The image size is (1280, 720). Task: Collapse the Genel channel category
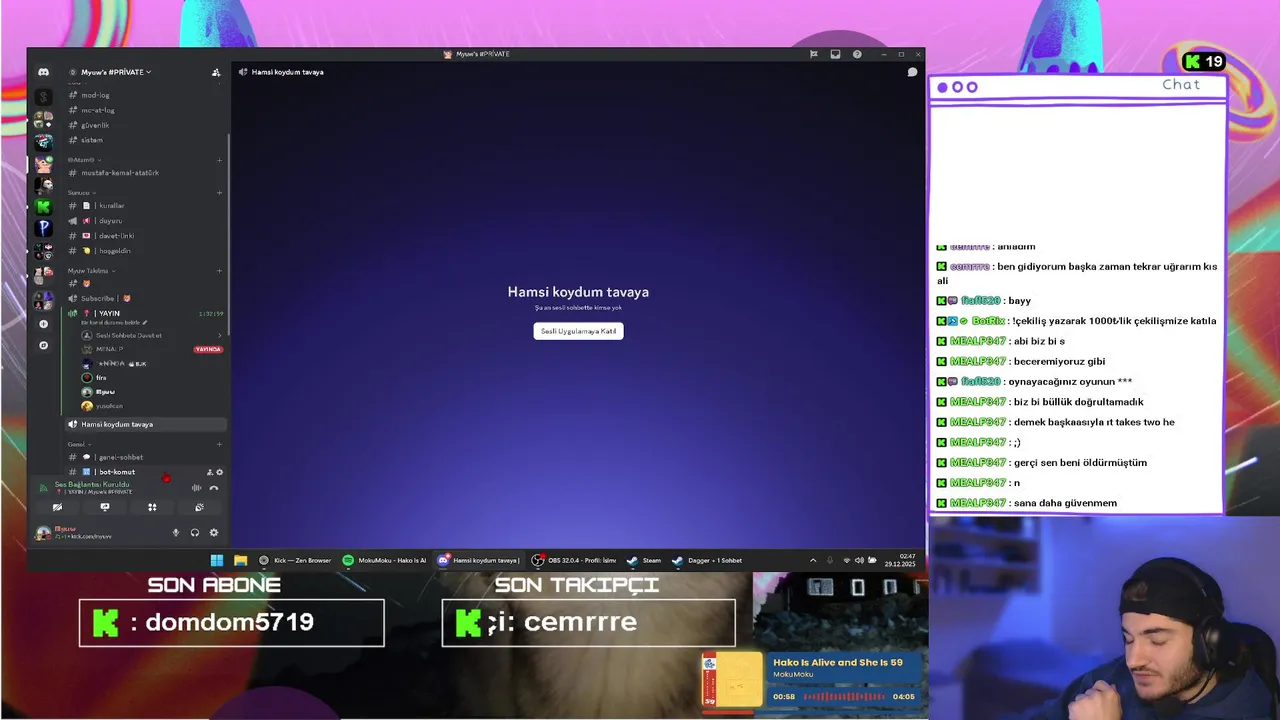click(79, 444)
